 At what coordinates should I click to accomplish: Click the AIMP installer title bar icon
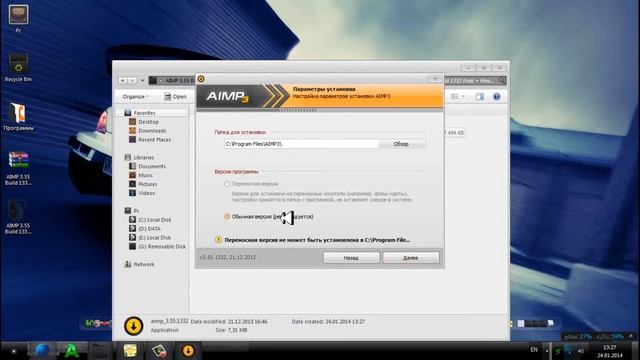point(201,79)
